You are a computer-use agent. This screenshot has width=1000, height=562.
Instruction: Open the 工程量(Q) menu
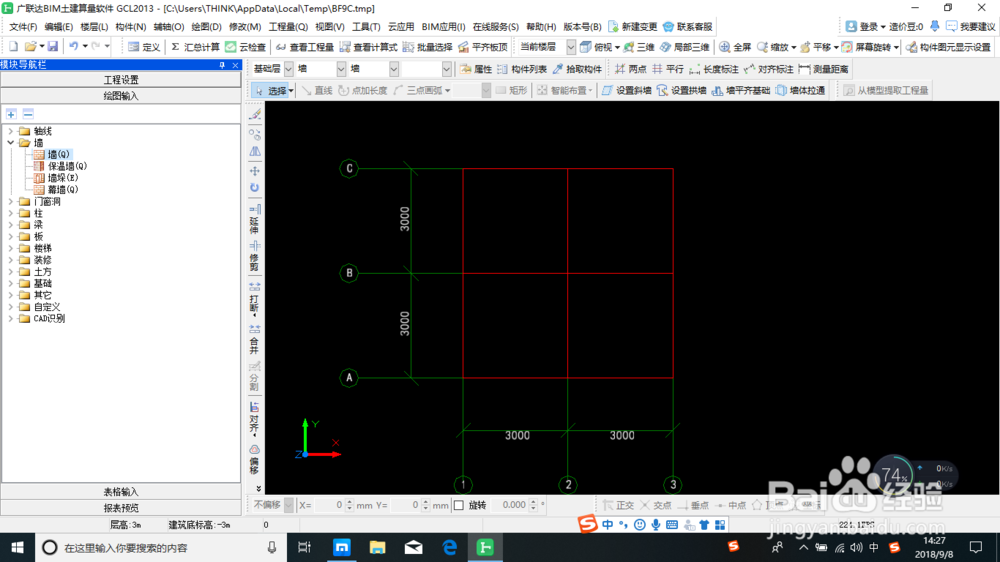pyautogui.click(x=288, y=27)
